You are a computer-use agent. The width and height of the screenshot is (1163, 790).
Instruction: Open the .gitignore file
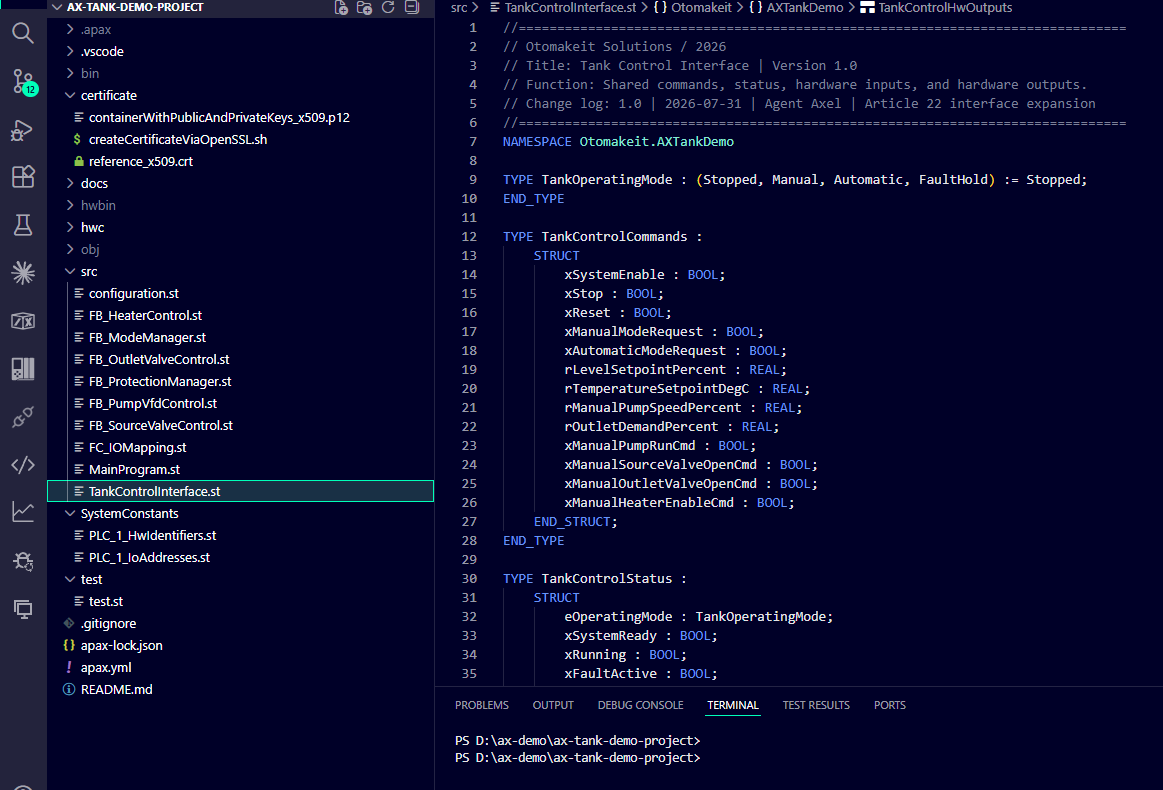[240, 624]
